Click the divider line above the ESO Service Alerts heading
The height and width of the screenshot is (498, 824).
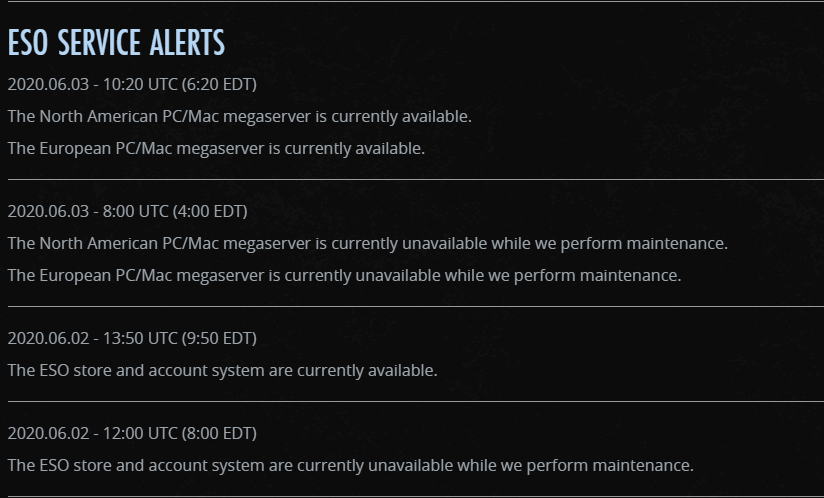click(x=412, y=2)
